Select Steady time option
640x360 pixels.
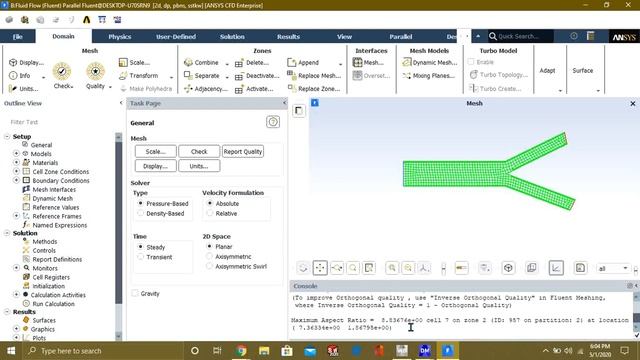(x=140, y=247)
